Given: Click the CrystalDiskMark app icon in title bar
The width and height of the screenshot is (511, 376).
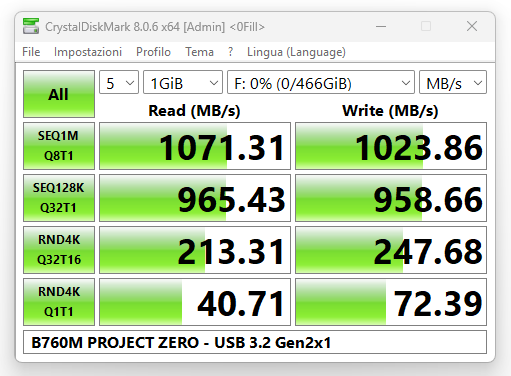Looking at the screenshot, I should point(31,26).
